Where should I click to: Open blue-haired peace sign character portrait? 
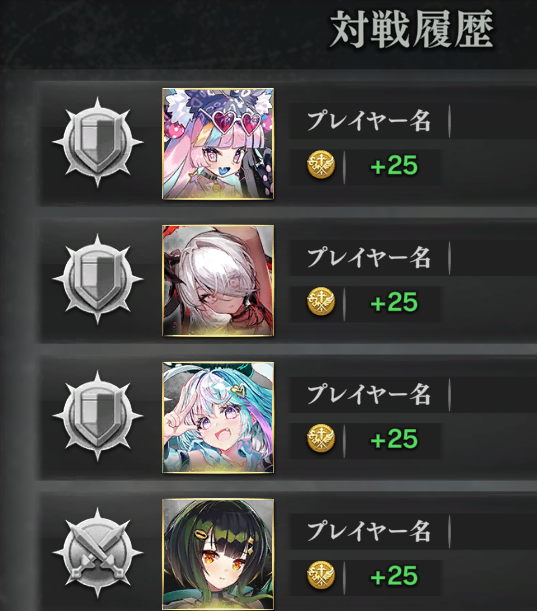(218, 417)
